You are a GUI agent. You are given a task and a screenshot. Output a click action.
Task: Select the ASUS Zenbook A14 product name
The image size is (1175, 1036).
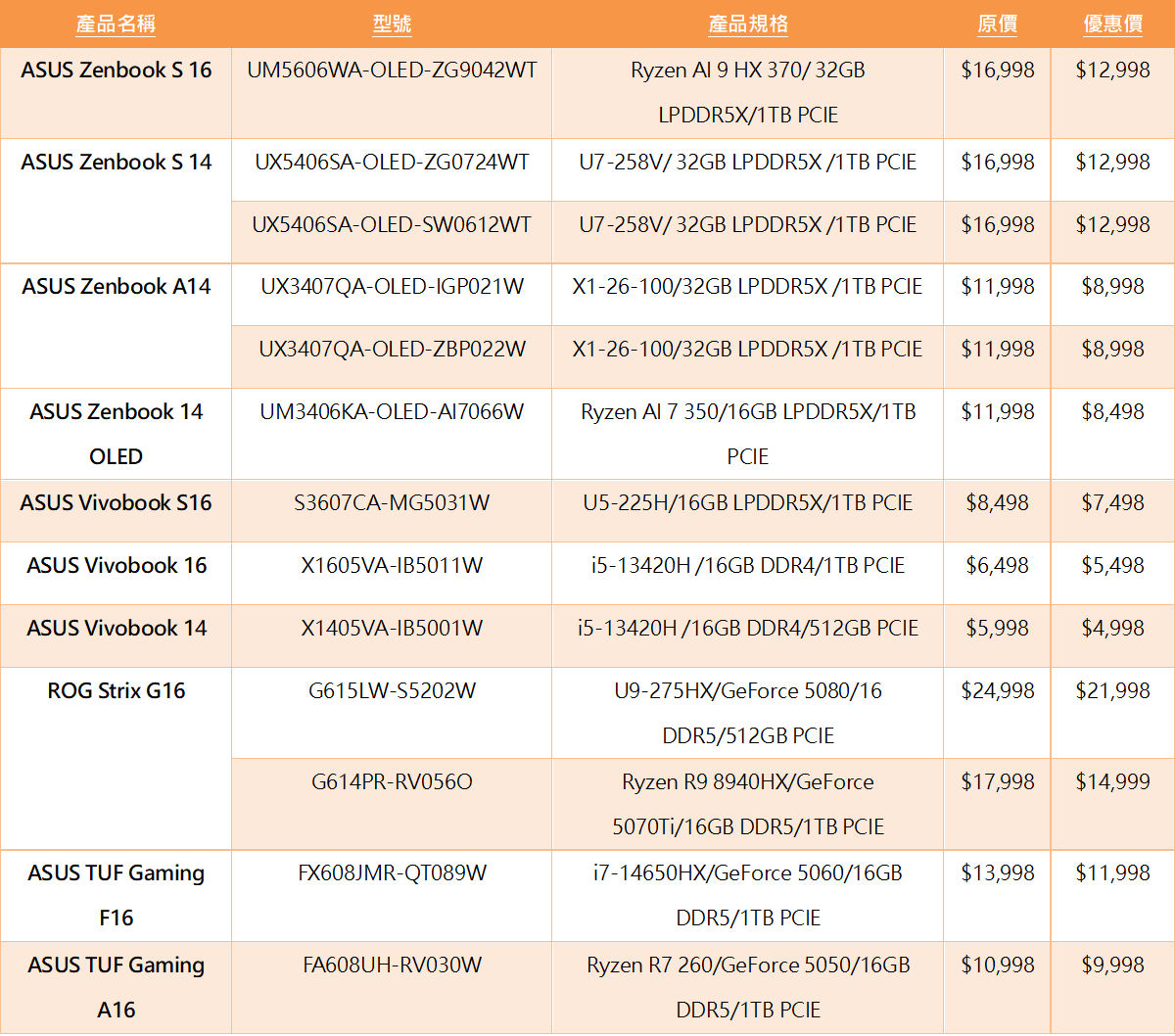click(116, 286)
